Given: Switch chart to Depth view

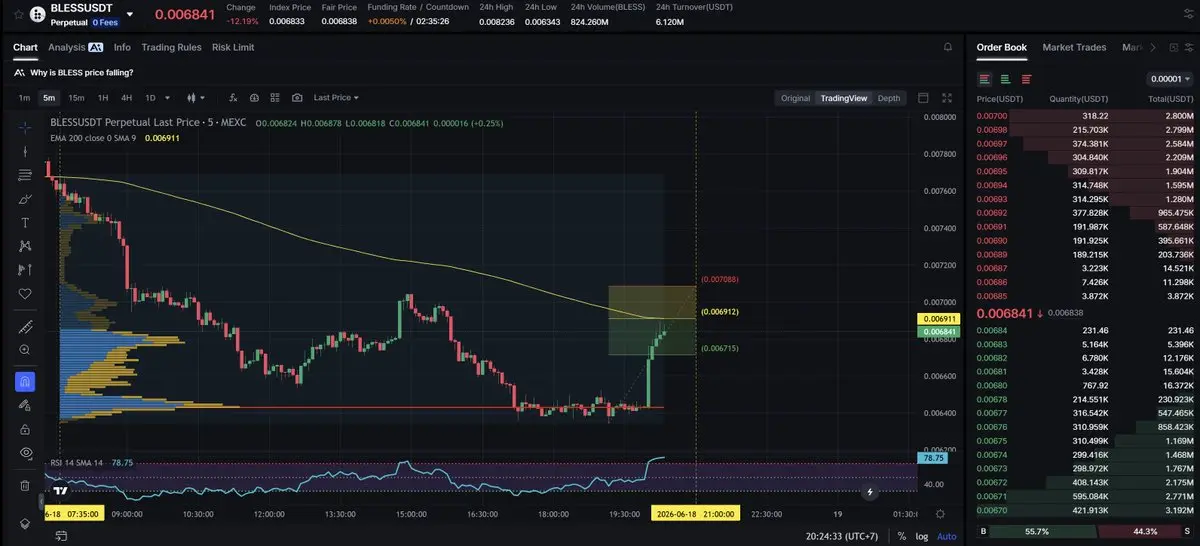Looking at the screenshot, I should 889,98.
